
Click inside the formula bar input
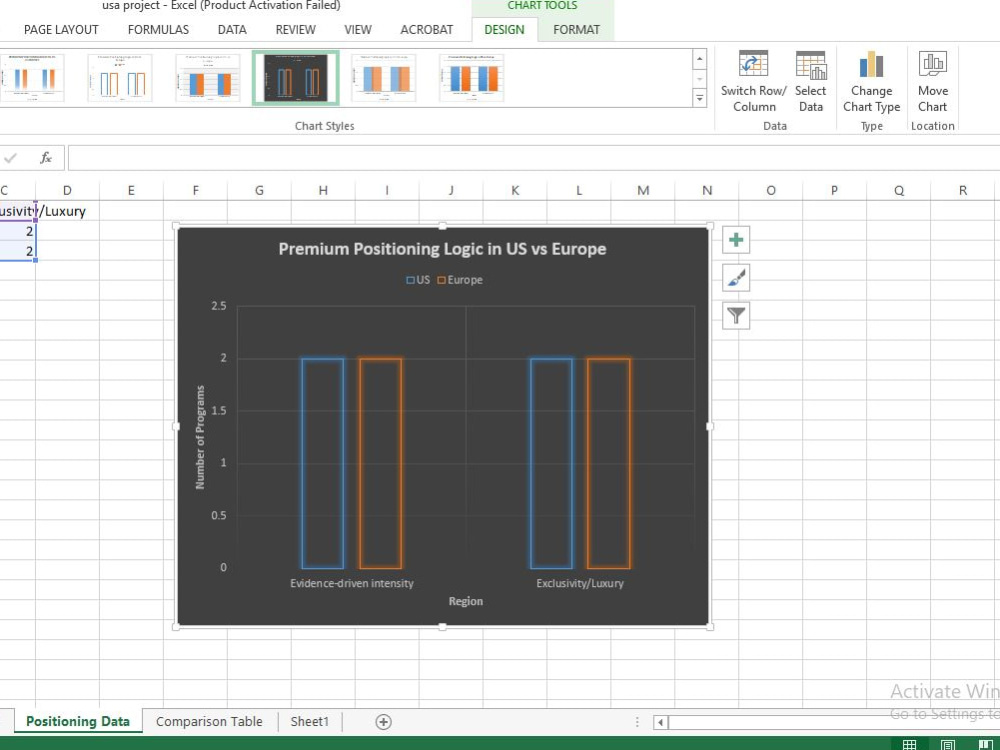coord(533,158)
